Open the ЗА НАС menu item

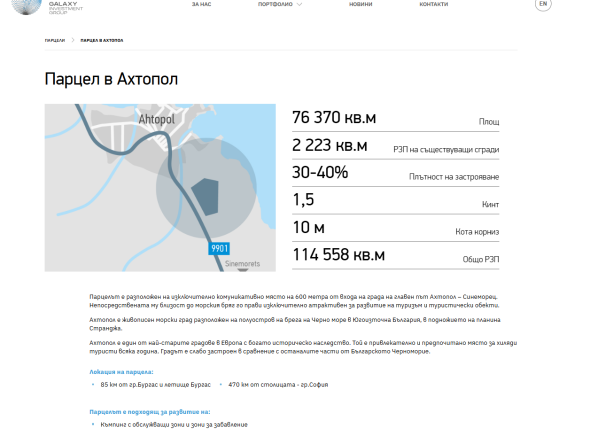tap(201, 4)
